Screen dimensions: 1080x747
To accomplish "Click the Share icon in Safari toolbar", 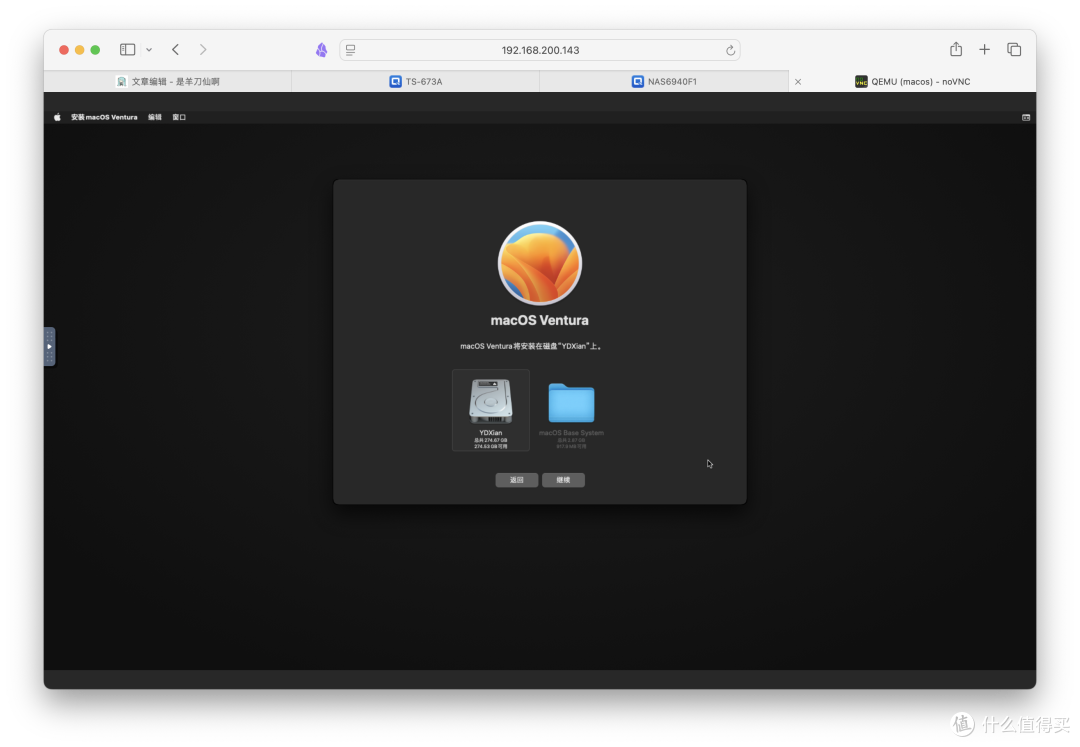I will 956,49.
